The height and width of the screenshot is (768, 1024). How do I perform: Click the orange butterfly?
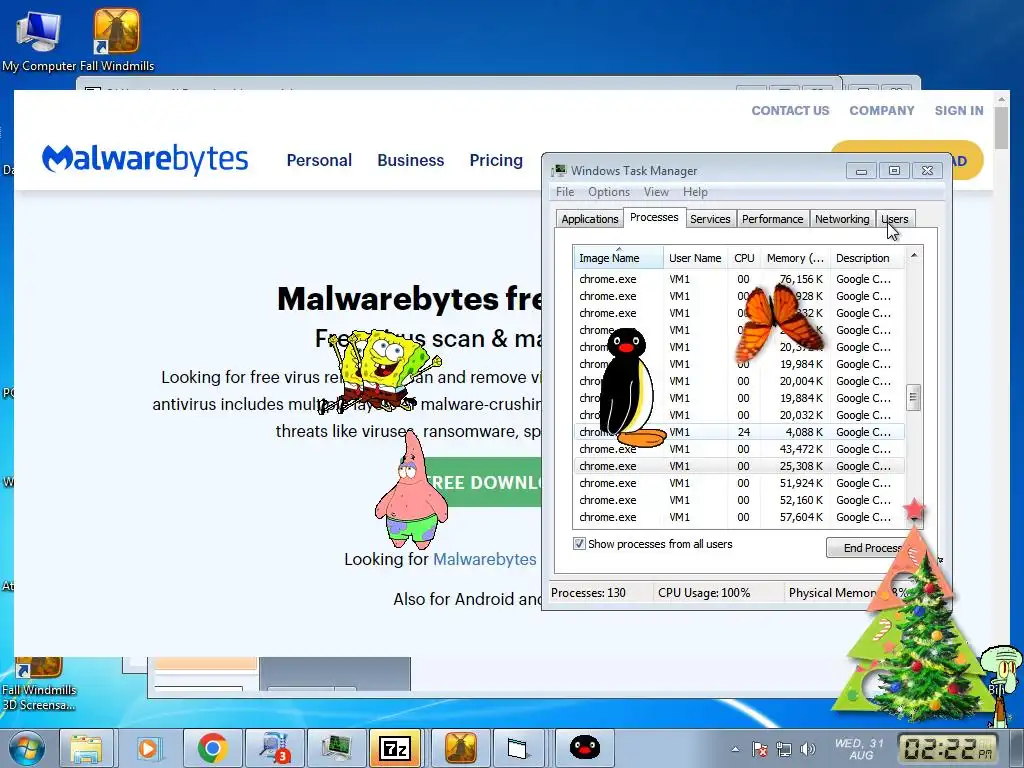tap(777, 321)
